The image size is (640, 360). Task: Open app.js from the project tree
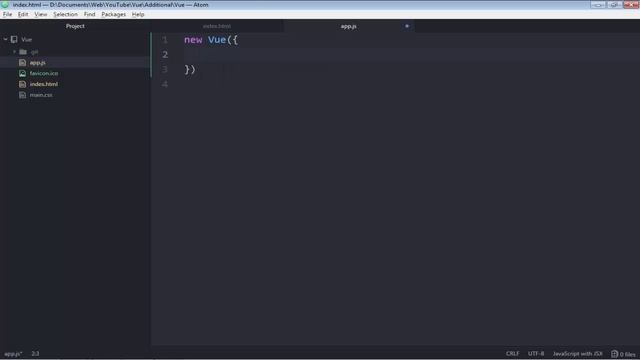point(38,63)
